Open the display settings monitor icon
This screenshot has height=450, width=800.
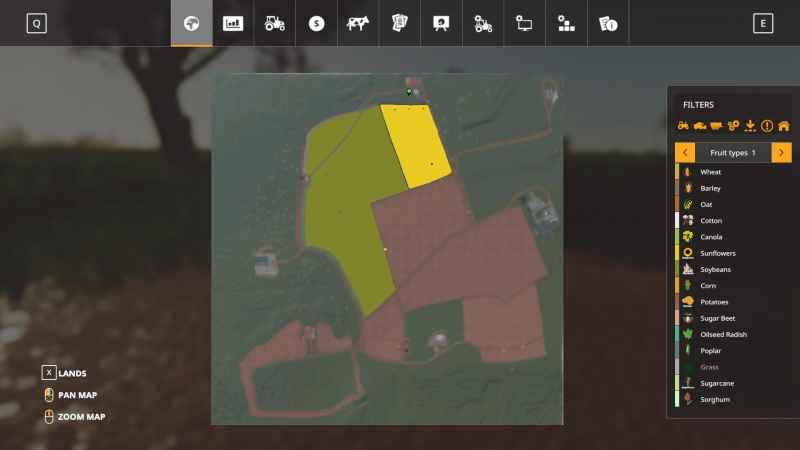[524, 23]
